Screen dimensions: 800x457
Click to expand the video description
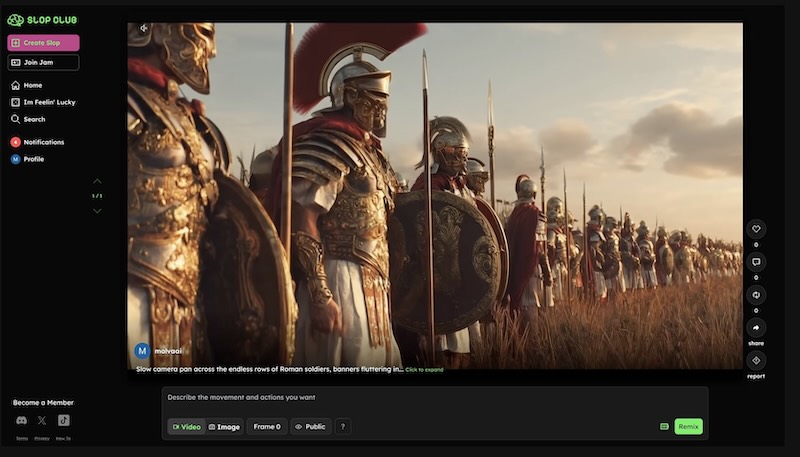pos(424,370)
